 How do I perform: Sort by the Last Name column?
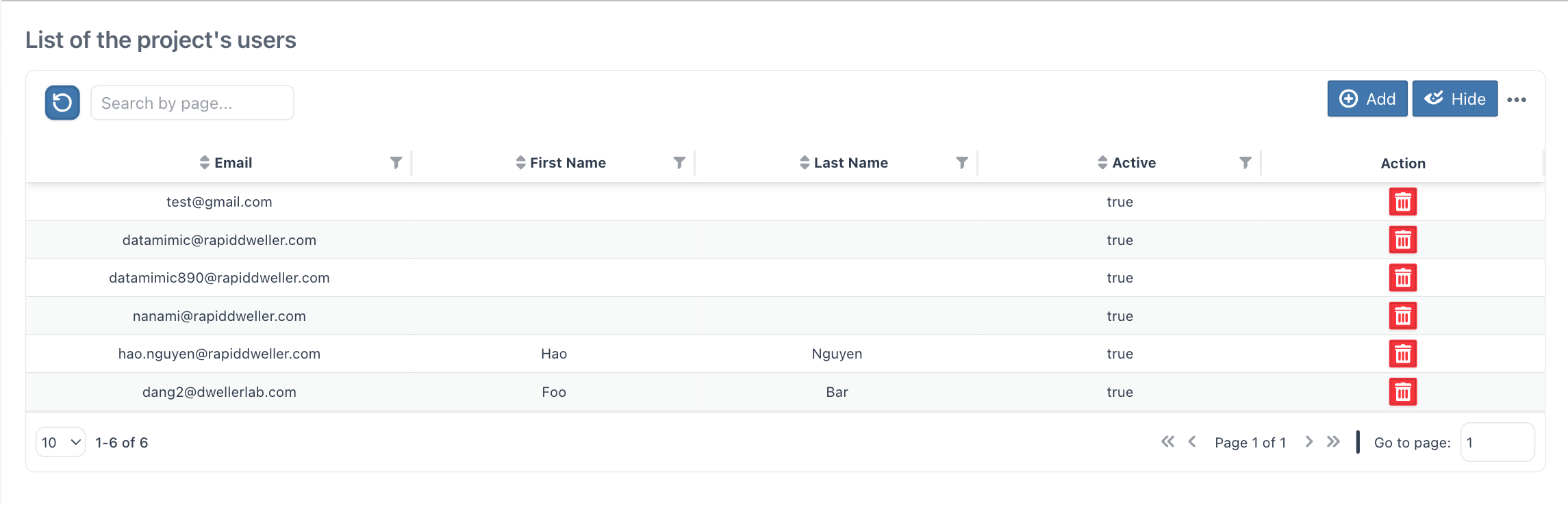(805, 163)
